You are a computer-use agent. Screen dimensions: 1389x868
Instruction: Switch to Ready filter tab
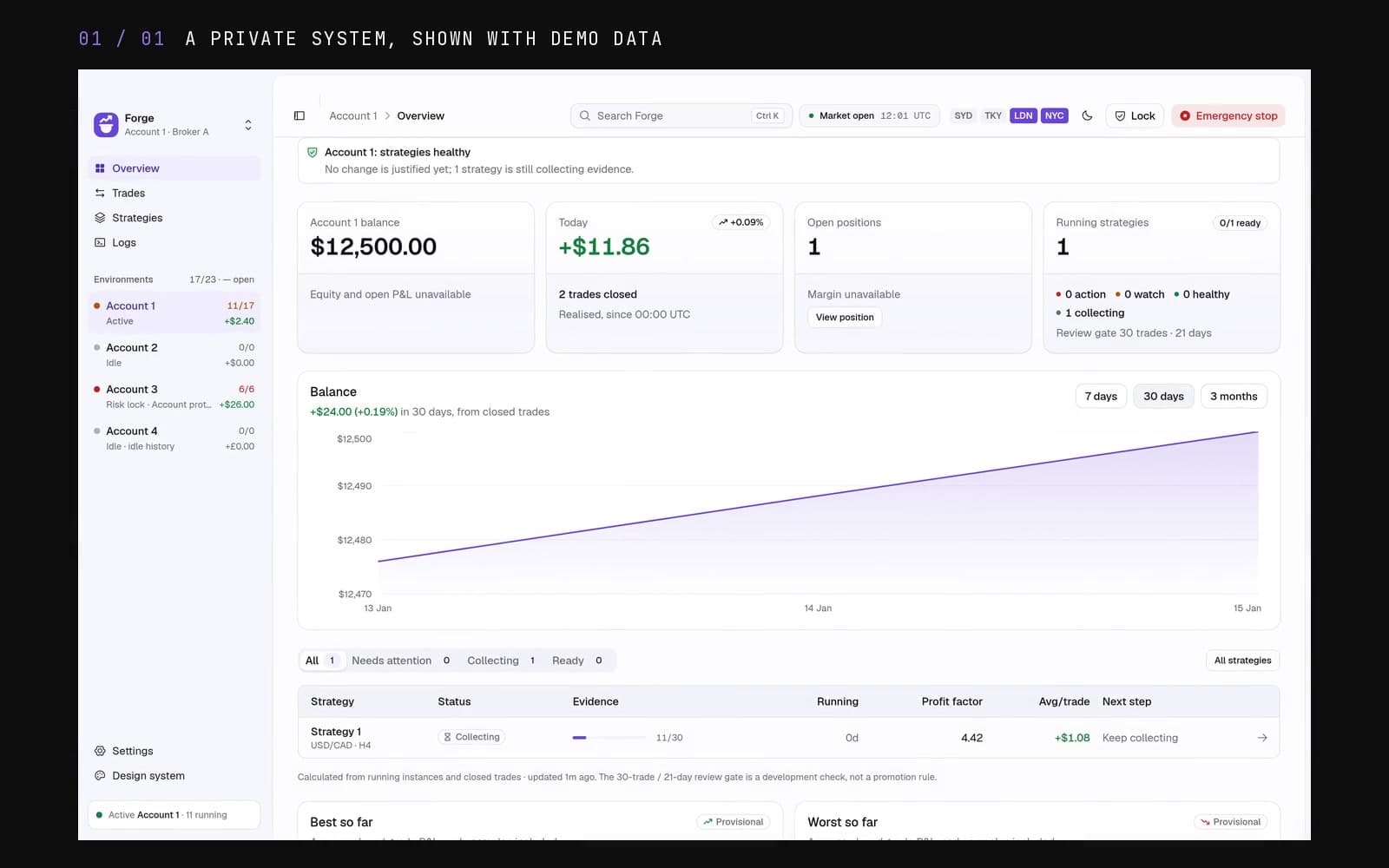[x=577, y=661]
